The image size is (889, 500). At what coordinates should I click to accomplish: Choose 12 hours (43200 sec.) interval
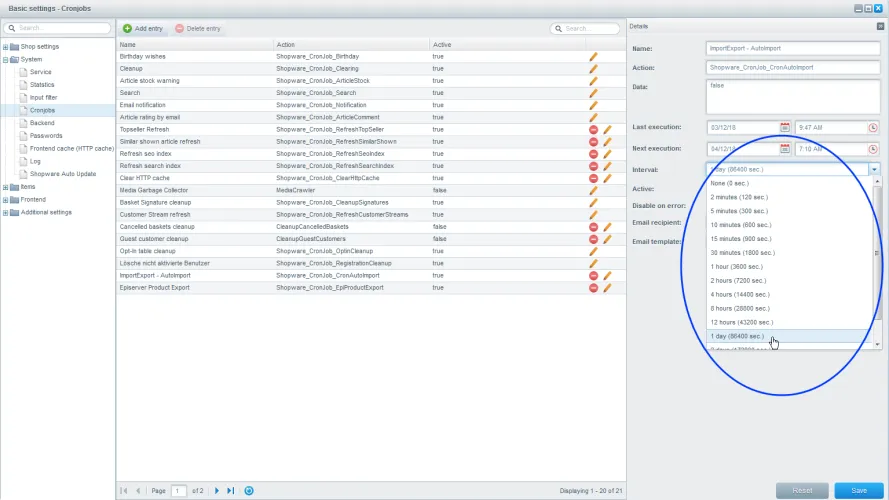pos(788,322)
